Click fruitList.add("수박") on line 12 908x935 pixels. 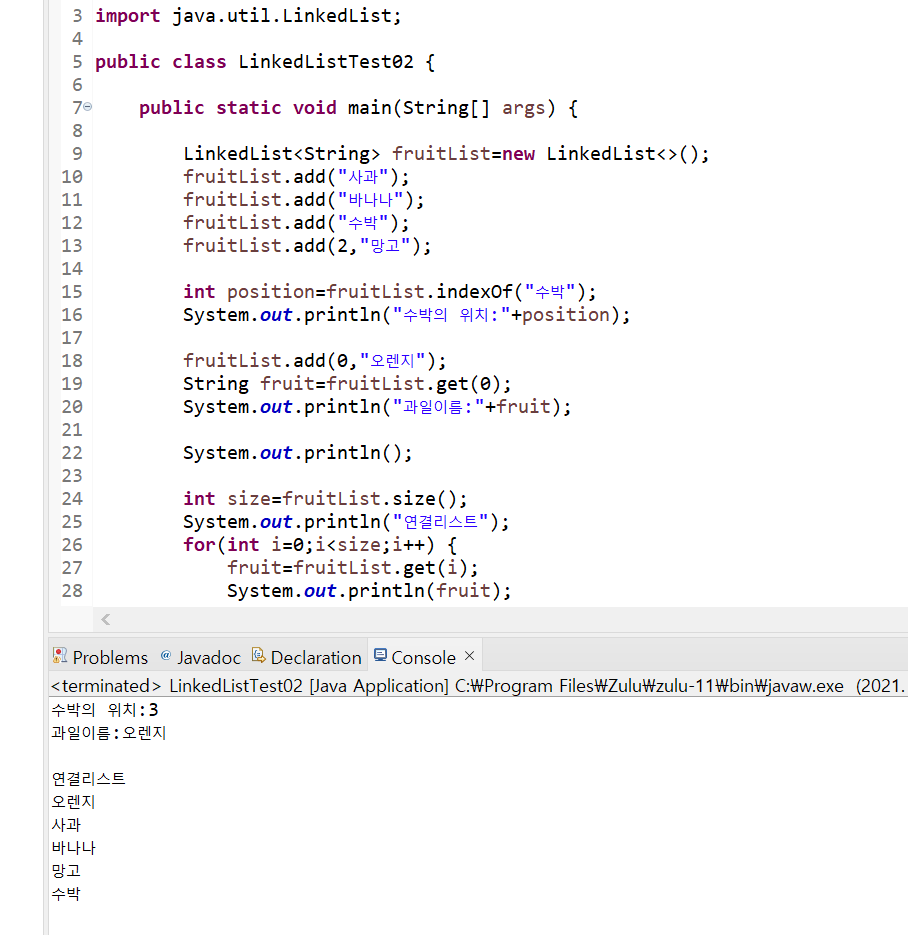point(296,222)
